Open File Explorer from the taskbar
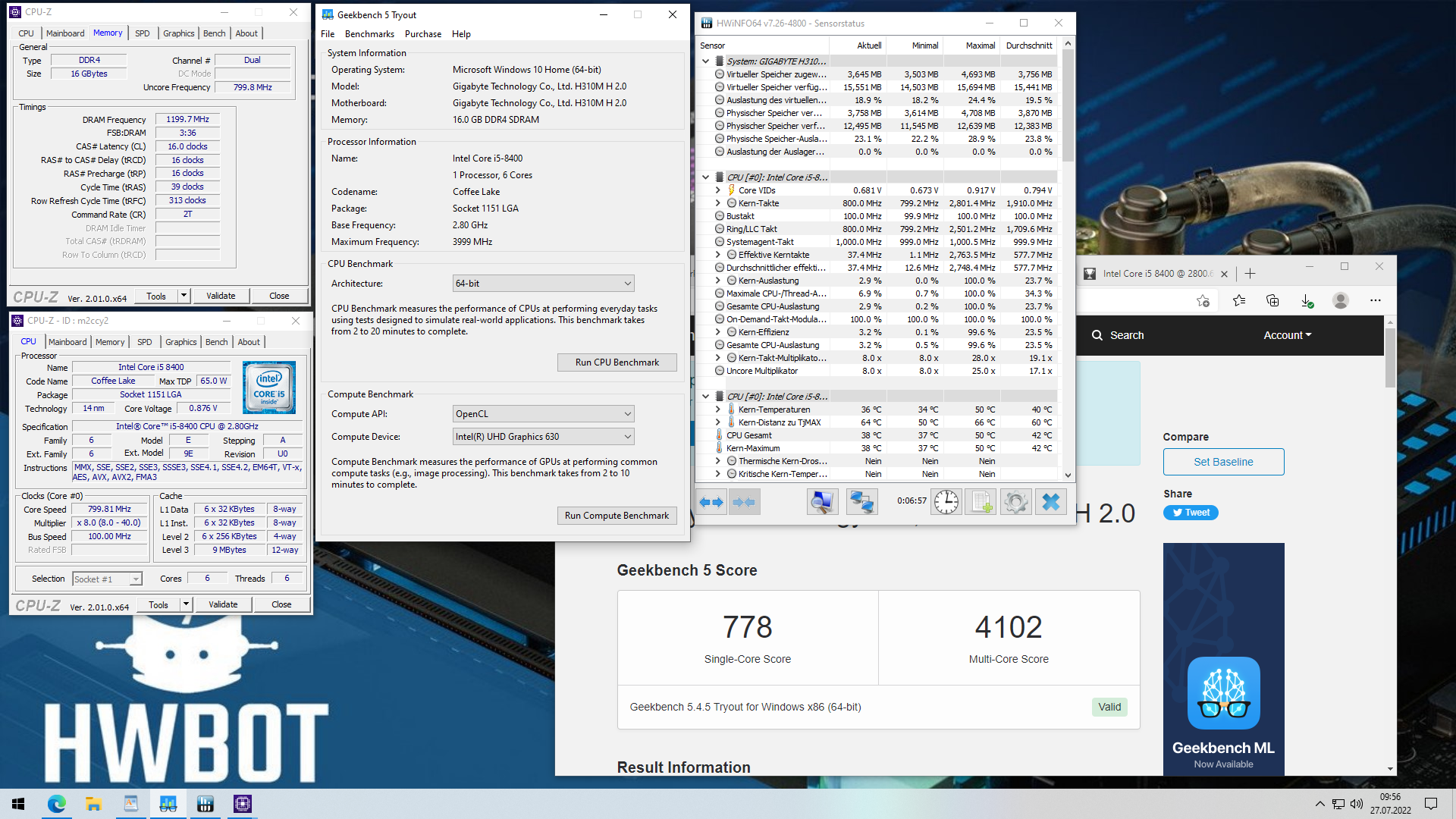 93,804
